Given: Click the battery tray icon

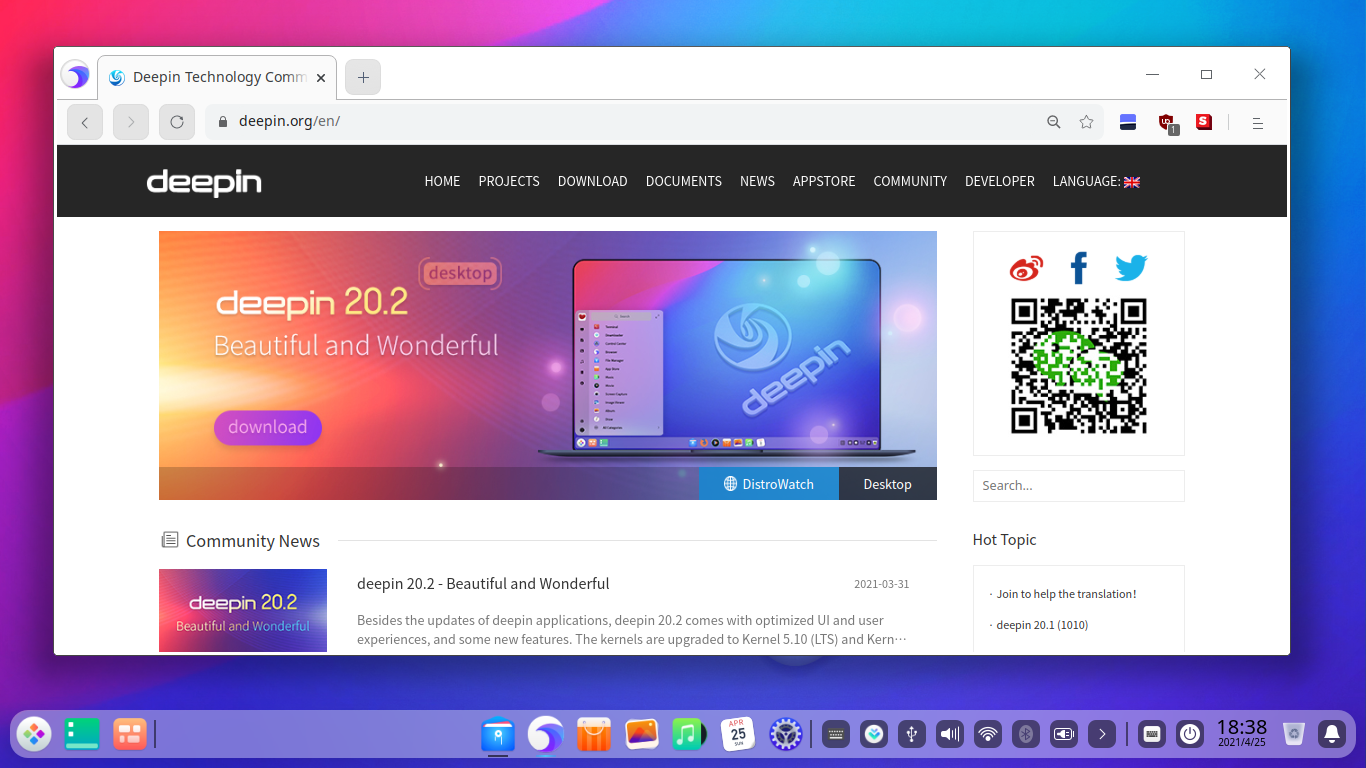Looking at the screenshot, I should point(1064,734).
